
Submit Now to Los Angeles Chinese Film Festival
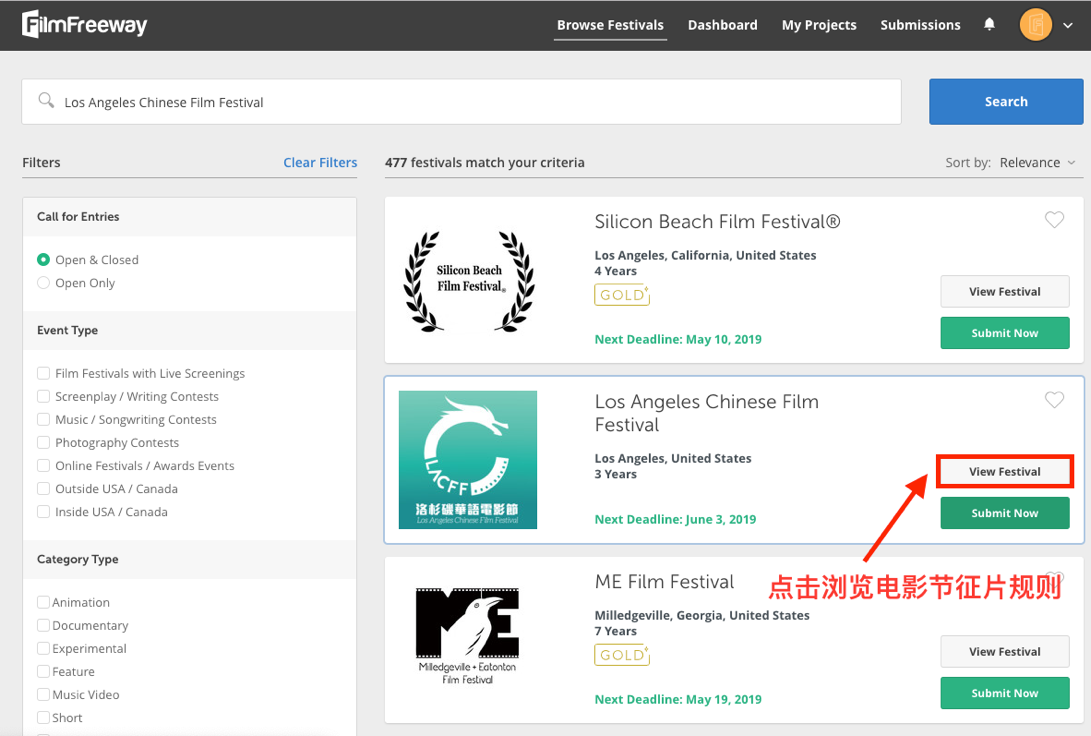1005,513
